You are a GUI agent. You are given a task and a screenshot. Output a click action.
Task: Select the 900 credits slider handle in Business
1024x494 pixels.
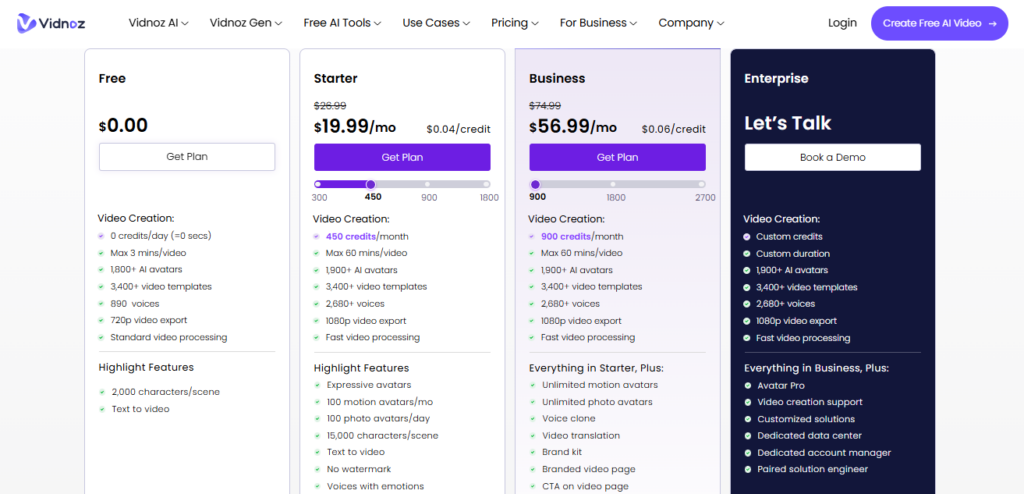pyautogui.click(x=536, y=184)
